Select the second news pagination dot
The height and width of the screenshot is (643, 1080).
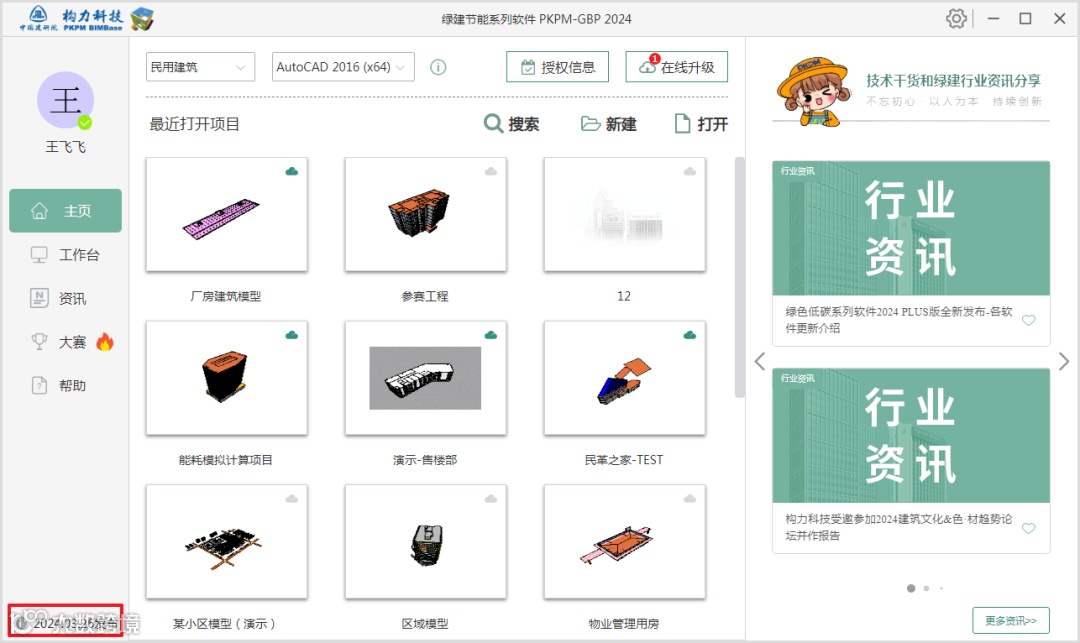pos(926,588)
